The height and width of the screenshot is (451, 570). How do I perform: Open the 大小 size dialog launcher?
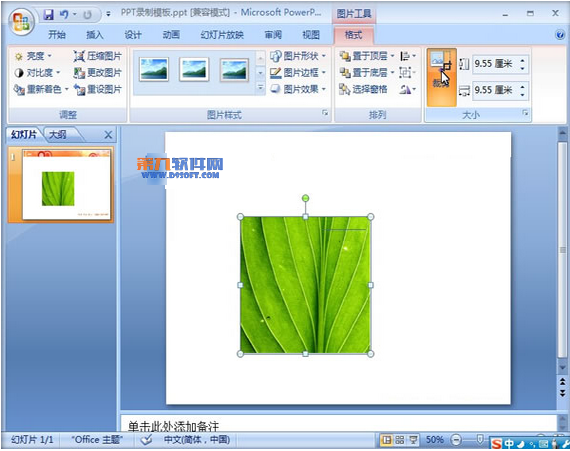pos(525,113)
